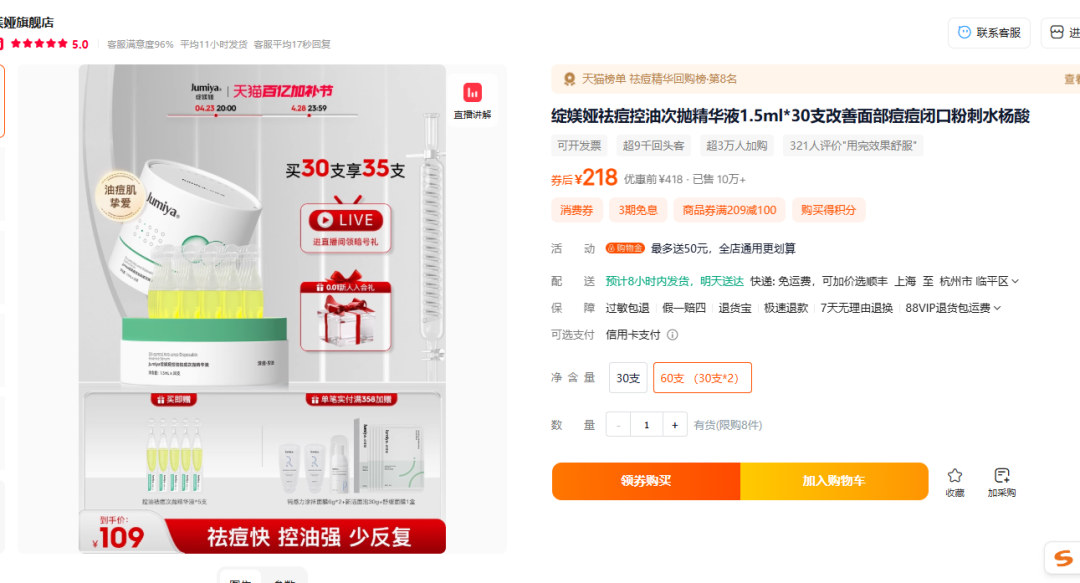Increase quantity with the plus button
The image size is (1080, 583).
point(675,425)
